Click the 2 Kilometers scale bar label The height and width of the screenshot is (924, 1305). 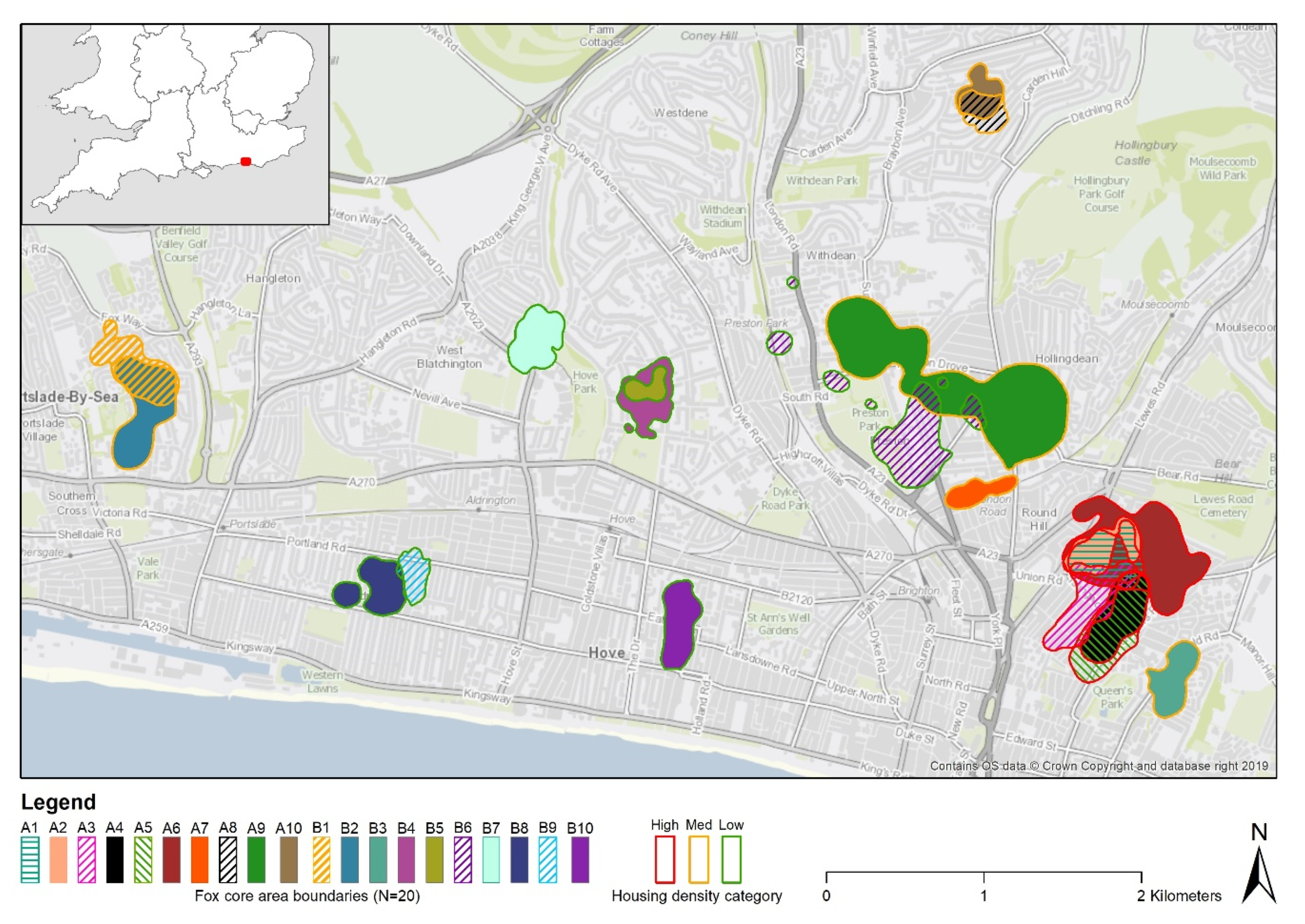pos(1179,896)
